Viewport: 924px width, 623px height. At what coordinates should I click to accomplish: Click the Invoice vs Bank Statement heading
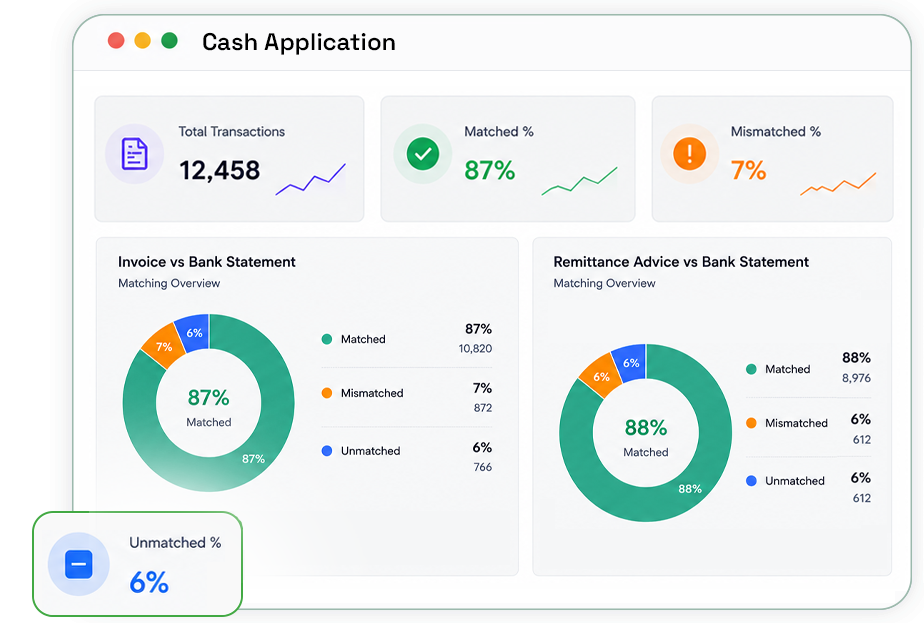206,262
